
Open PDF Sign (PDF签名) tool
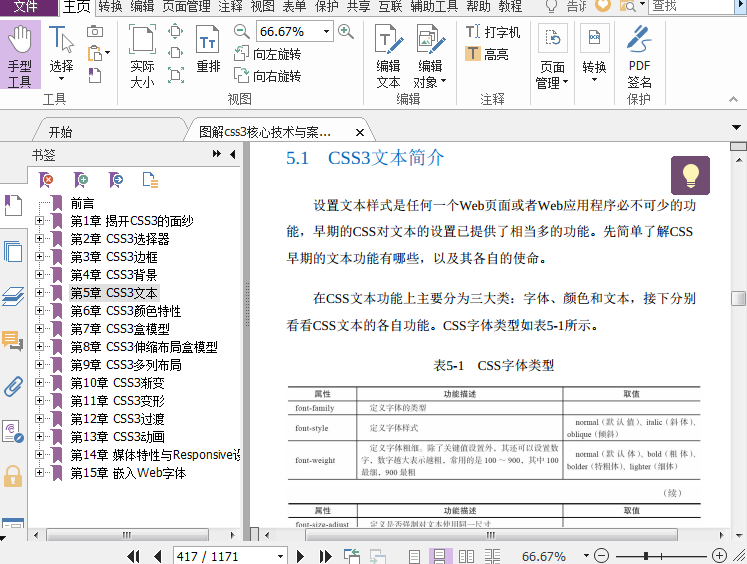pos(639,57)
